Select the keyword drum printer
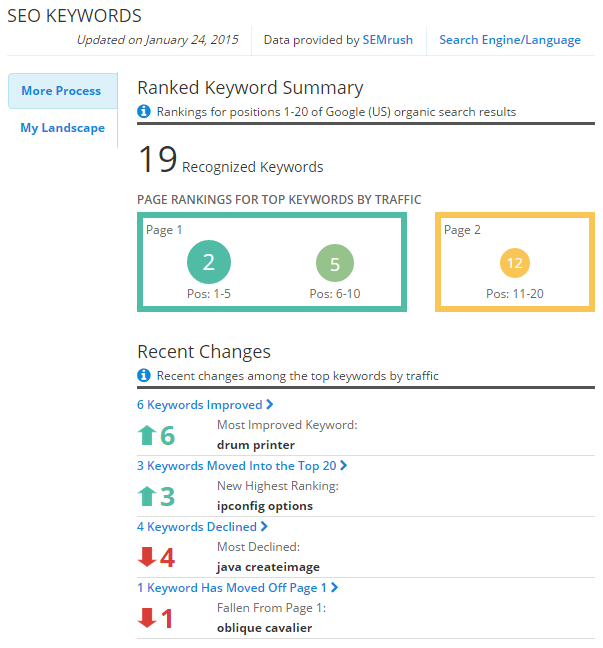 256,445
